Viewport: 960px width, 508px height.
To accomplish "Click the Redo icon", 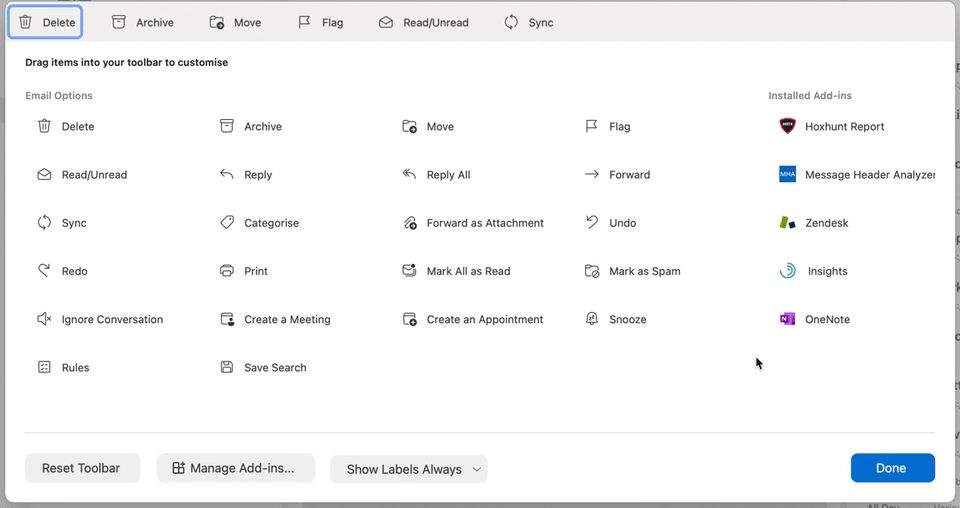I will click(44, 271).
